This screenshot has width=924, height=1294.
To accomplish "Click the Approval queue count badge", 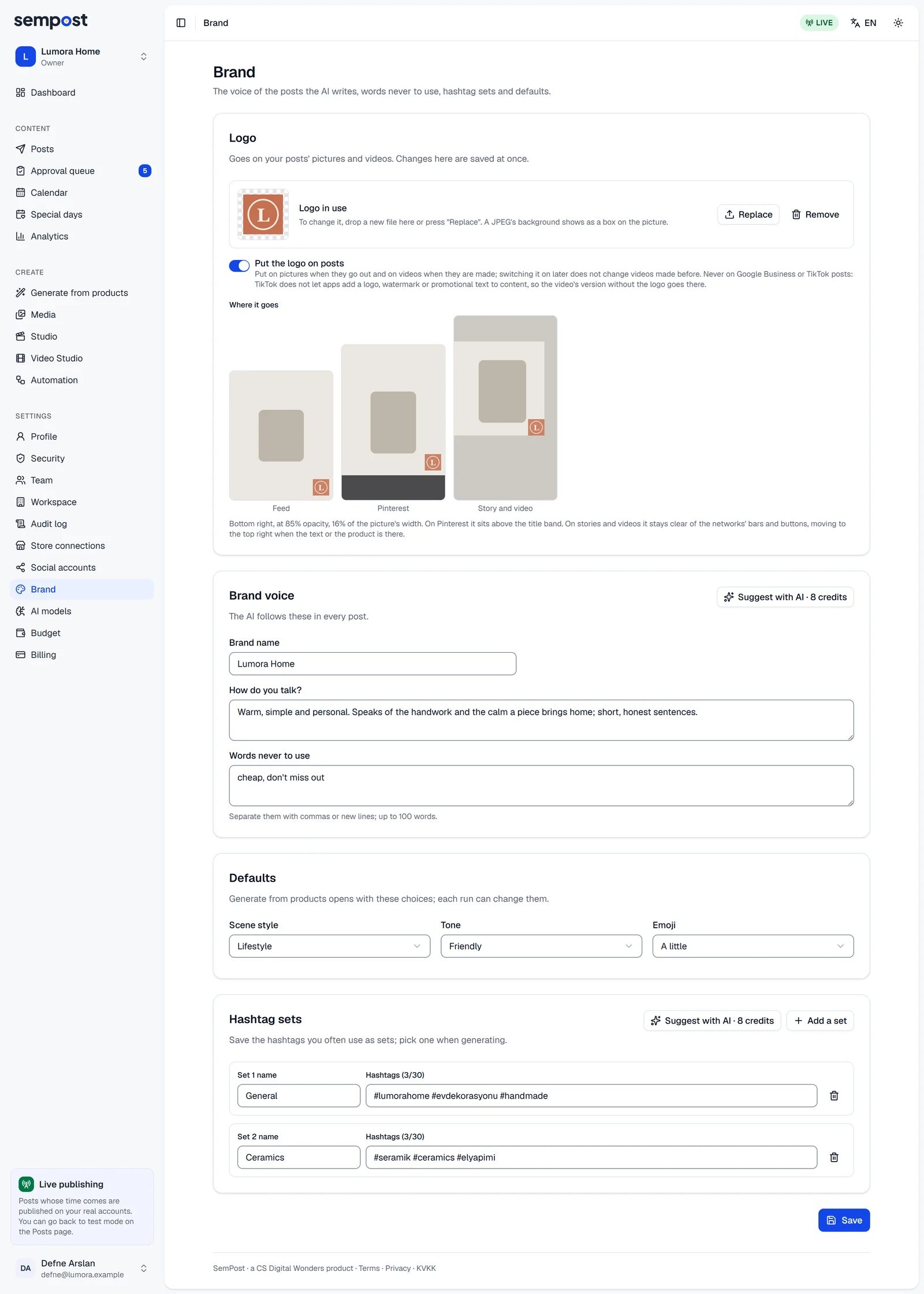I will (145, 170).
